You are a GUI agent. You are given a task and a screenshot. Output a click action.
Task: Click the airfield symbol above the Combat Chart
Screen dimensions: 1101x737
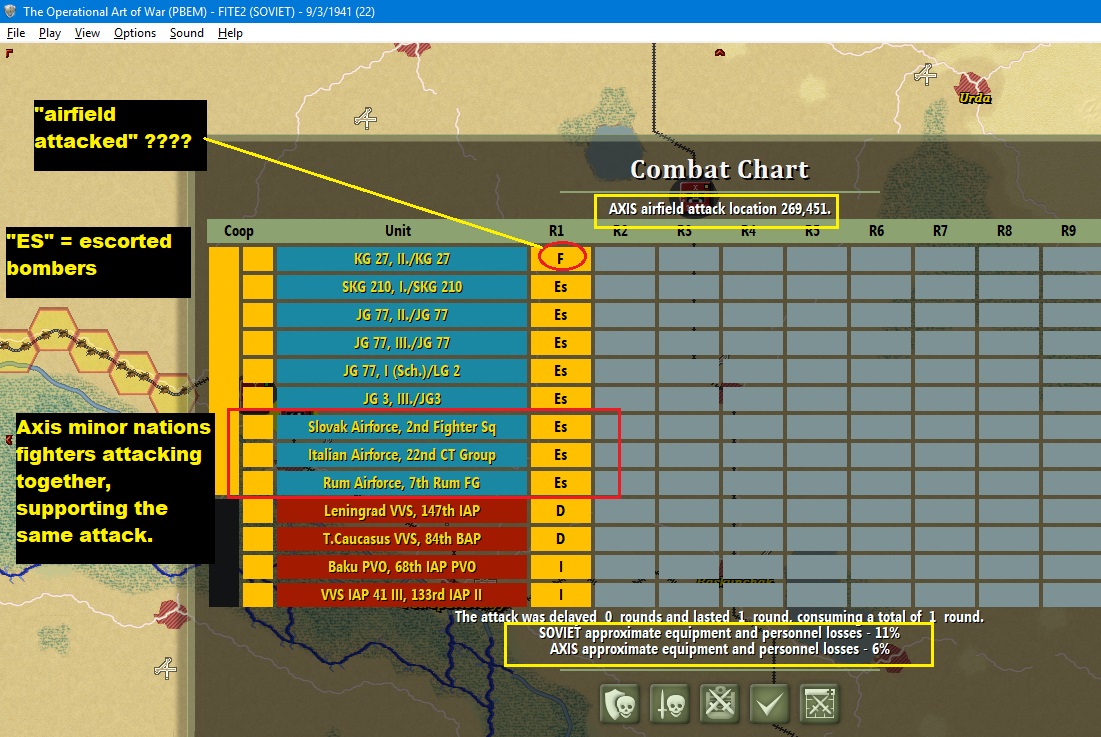(x=365, y=118)
